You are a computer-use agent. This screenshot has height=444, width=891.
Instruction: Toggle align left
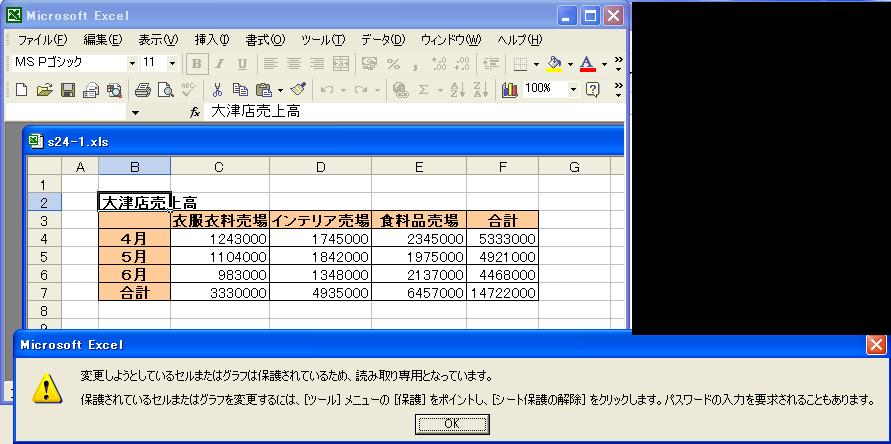pos(270,64)
